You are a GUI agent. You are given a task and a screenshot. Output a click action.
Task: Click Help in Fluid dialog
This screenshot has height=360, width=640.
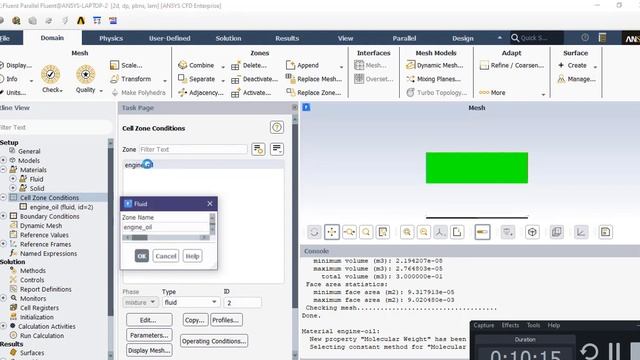tap(192, 256)
